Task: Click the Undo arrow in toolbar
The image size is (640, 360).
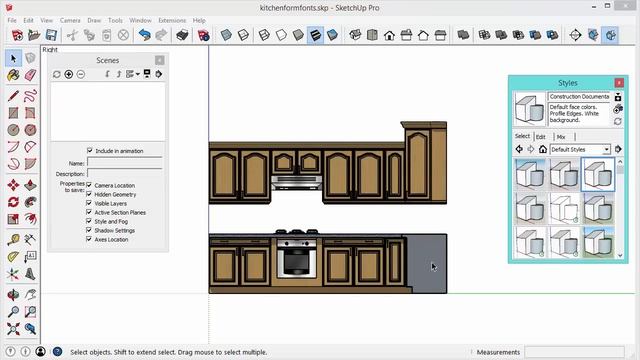Action: (x=144, y=35)
